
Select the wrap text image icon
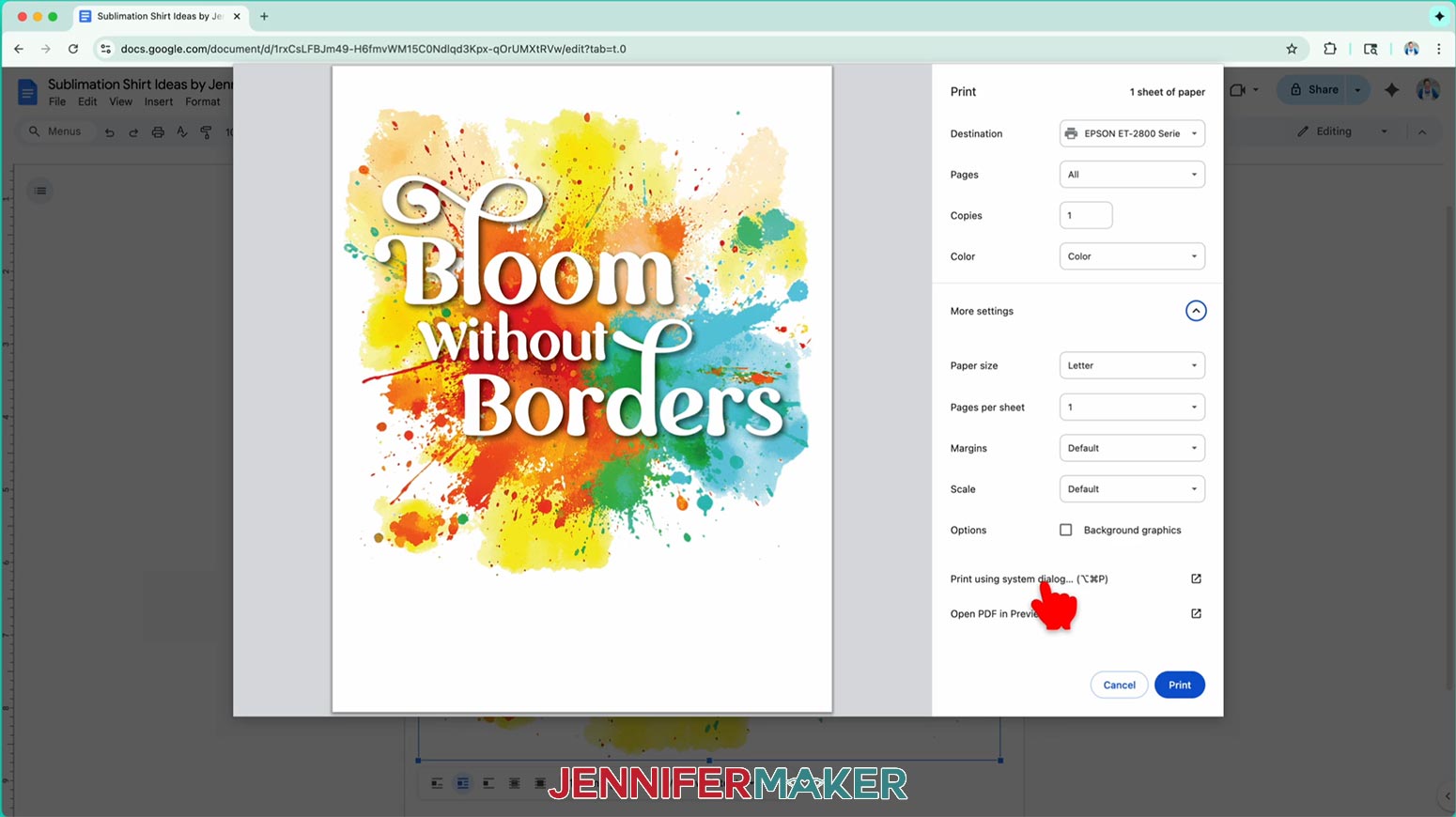[463, 783]
